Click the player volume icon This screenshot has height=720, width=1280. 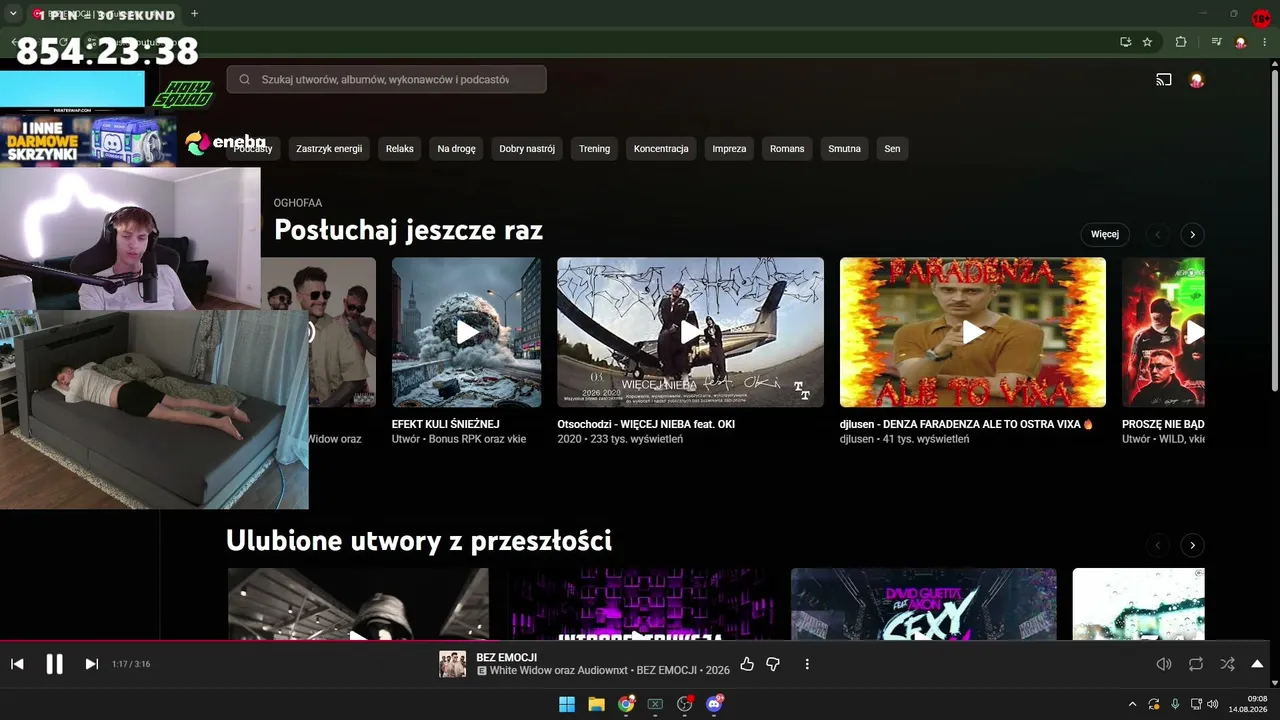[x=1164, y=664]
